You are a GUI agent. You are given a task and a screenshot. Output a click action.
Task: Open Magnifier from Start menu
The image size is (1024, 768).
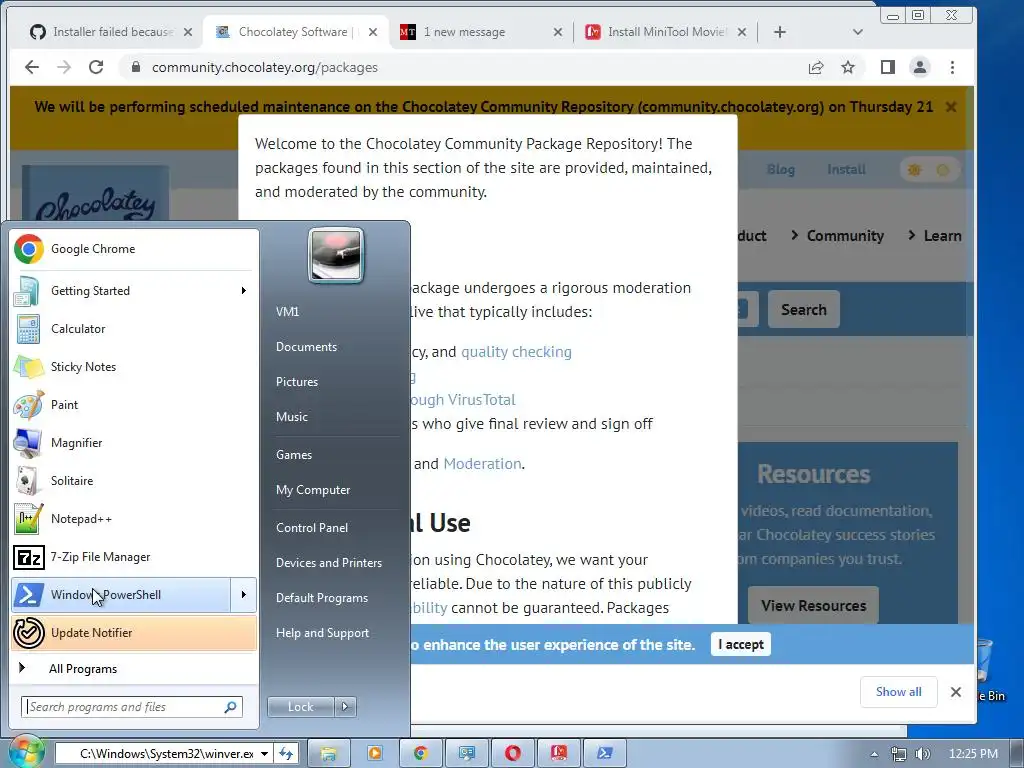134,443
